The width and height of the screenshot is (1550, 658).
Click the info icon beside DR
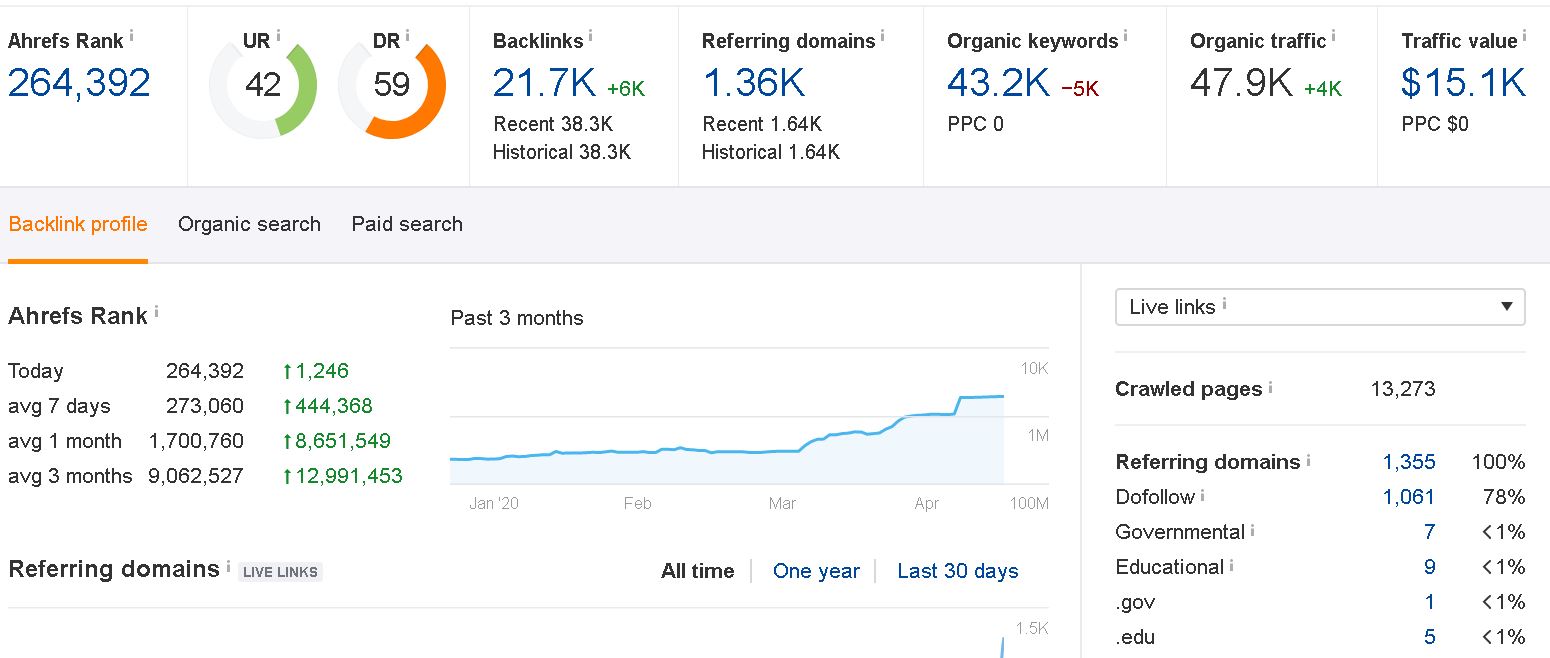[408, 36]
